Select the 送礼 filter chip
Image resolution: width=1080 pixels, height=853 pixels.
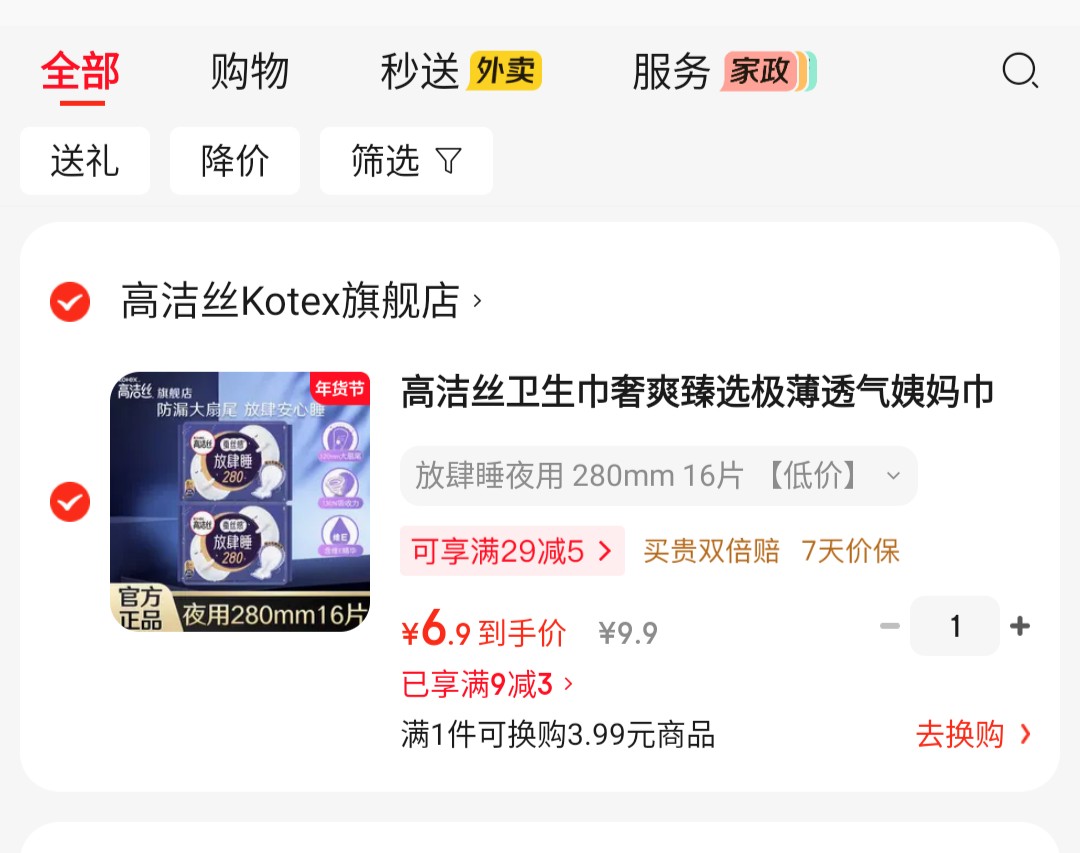click(85, 161)
